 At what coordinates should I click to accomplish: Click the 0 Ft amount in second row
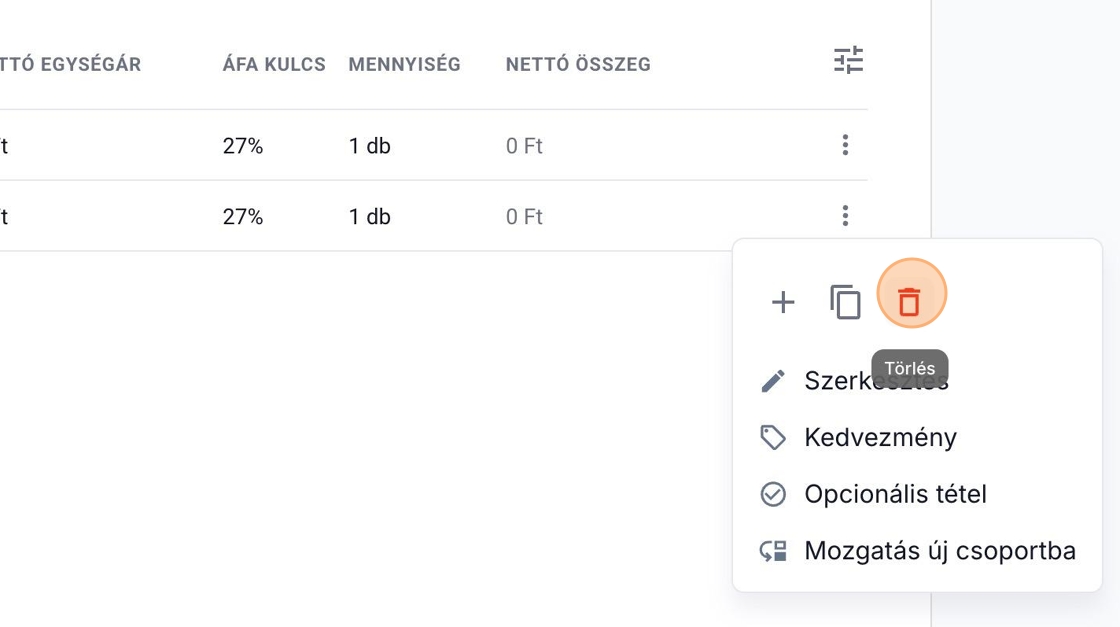coord(524,217)
